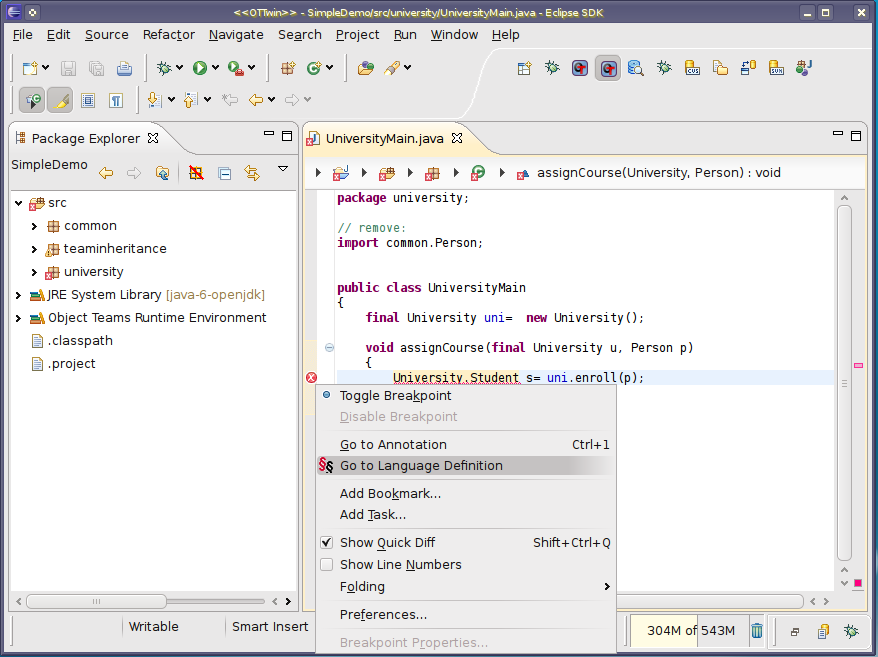The width and height of the screenshot is (878, 657).
Task: Run garbage collector trash icon
Action: tap(756, 631)
